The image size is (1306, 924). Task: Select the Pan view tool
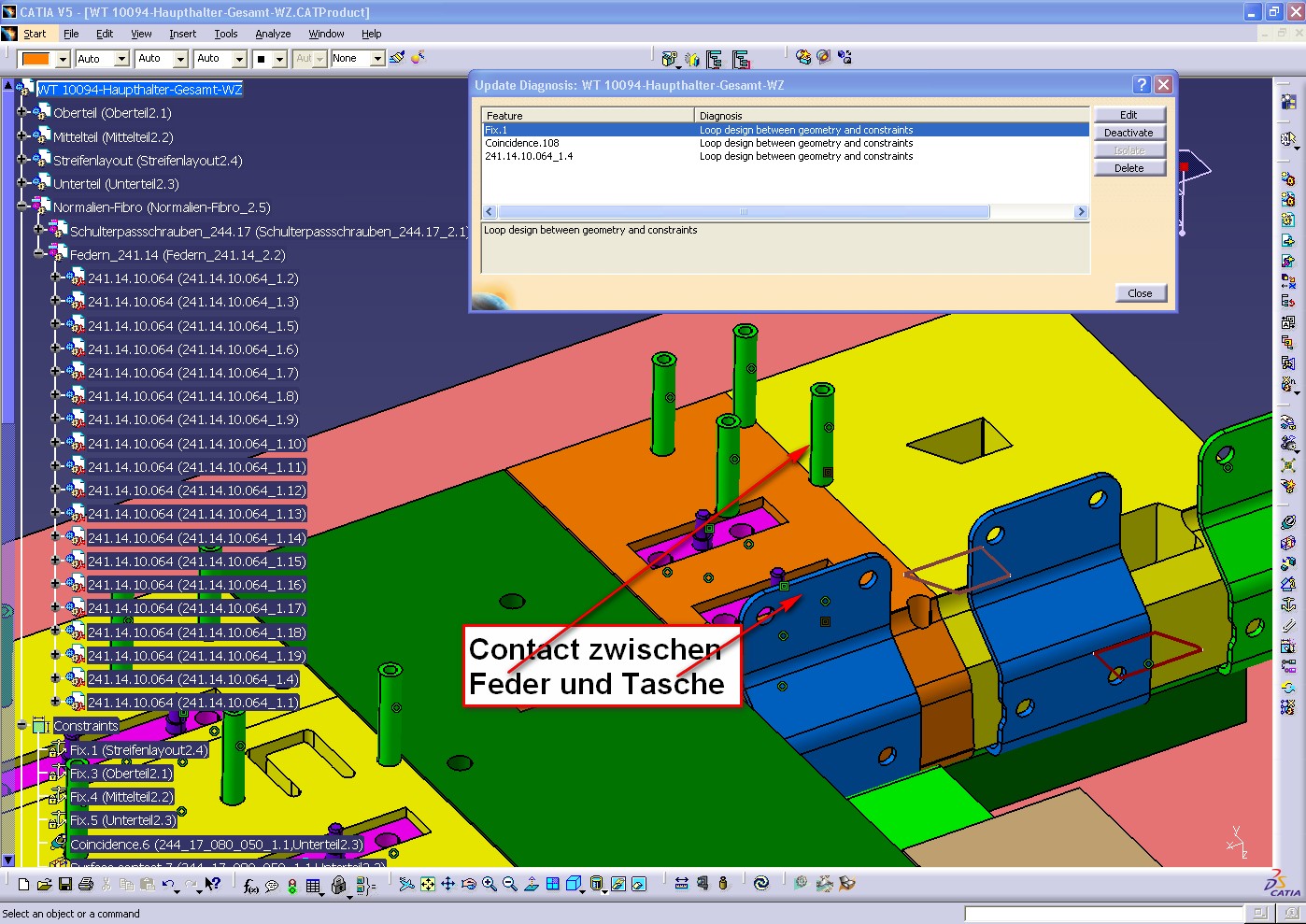(x=448, y=884)
